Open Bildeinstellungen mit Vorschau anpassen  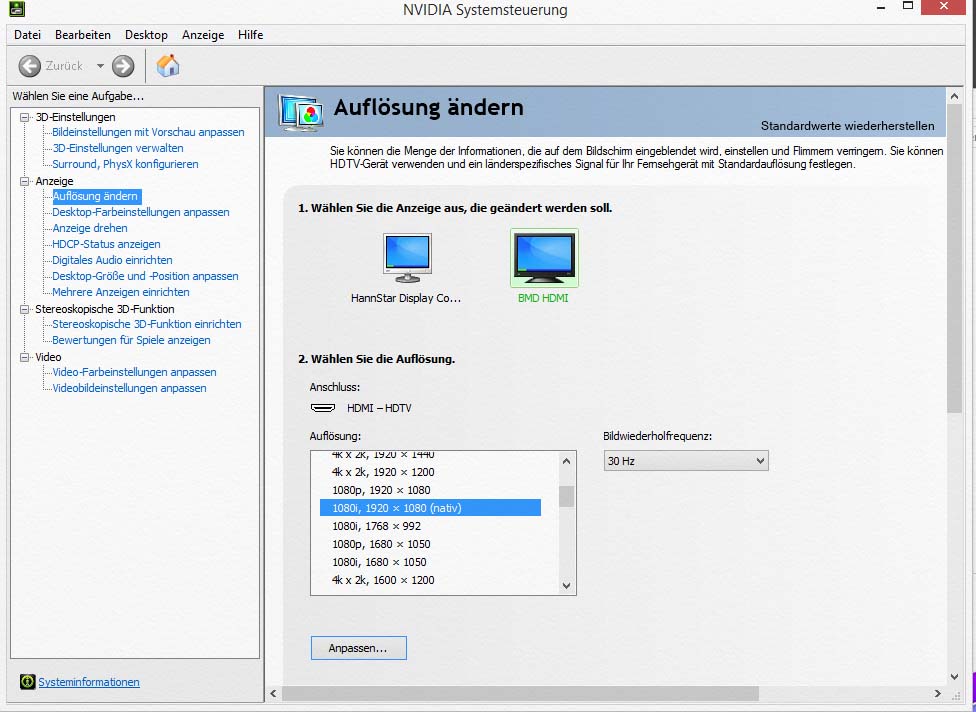(148, 132)
